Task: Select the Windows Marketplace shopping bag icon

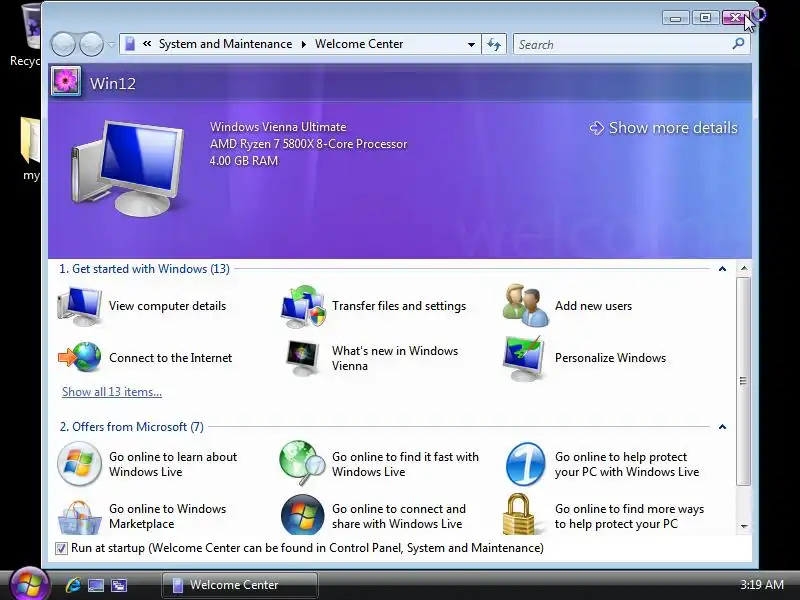Action: click(79, 517)
